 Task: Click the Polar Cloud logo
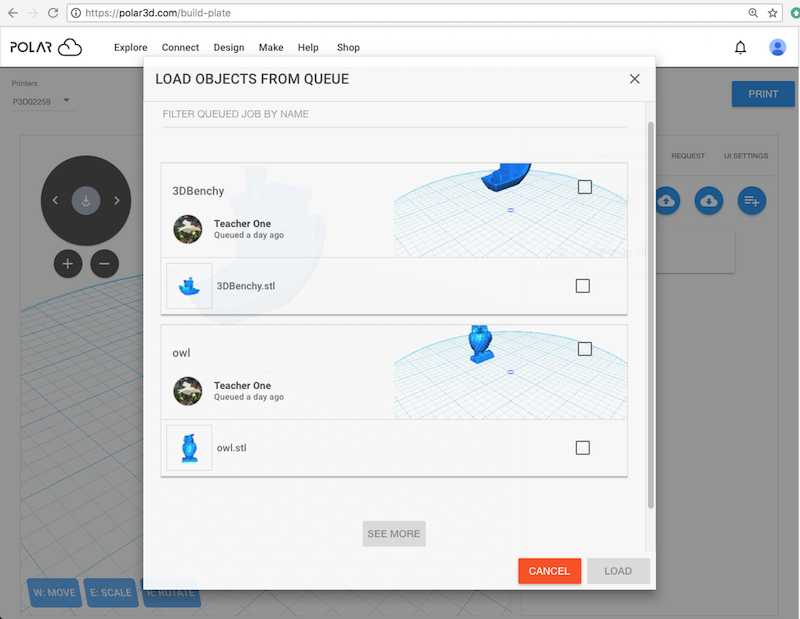[46, 47]
